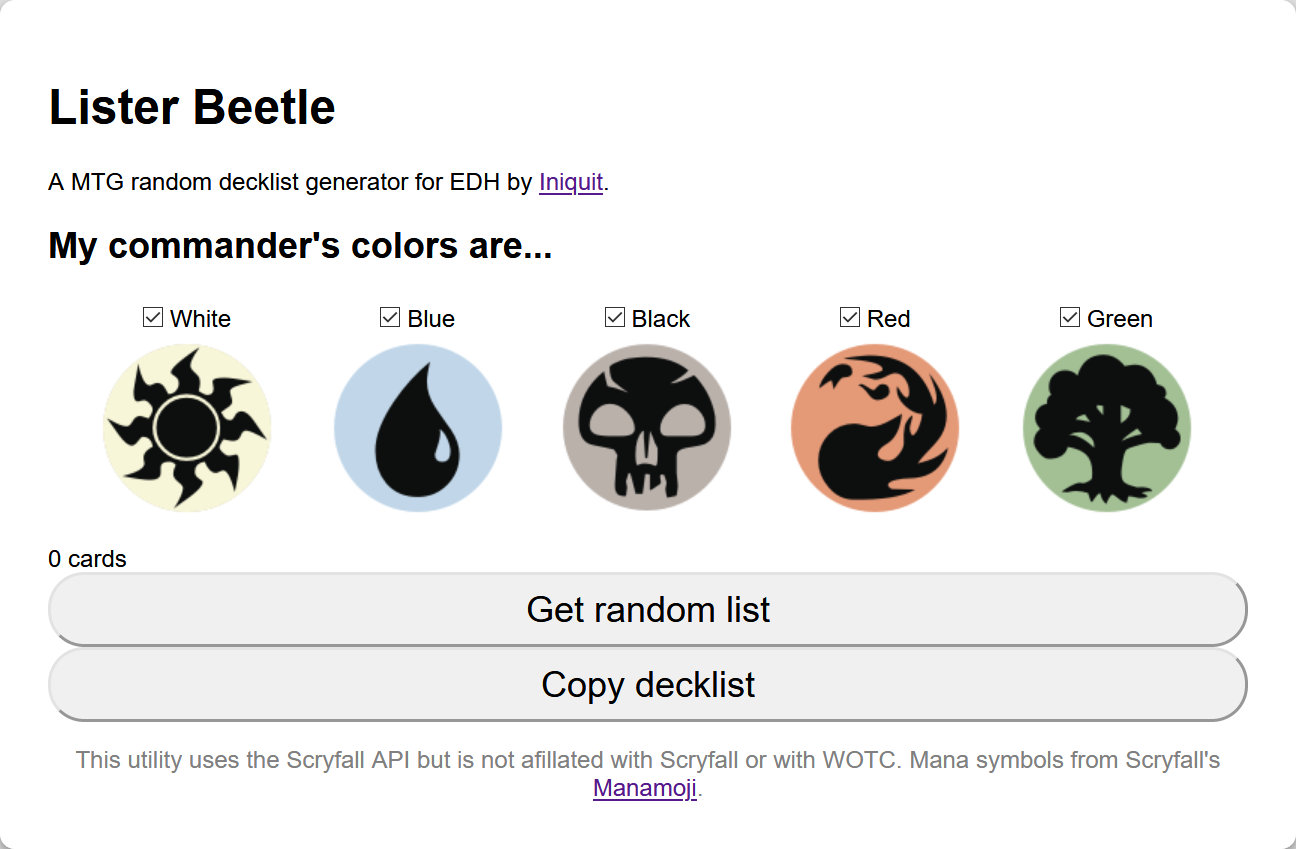Follow the Manamoji link in footer
Viewport: 1296px width, 849px height.
click(645, 788)
